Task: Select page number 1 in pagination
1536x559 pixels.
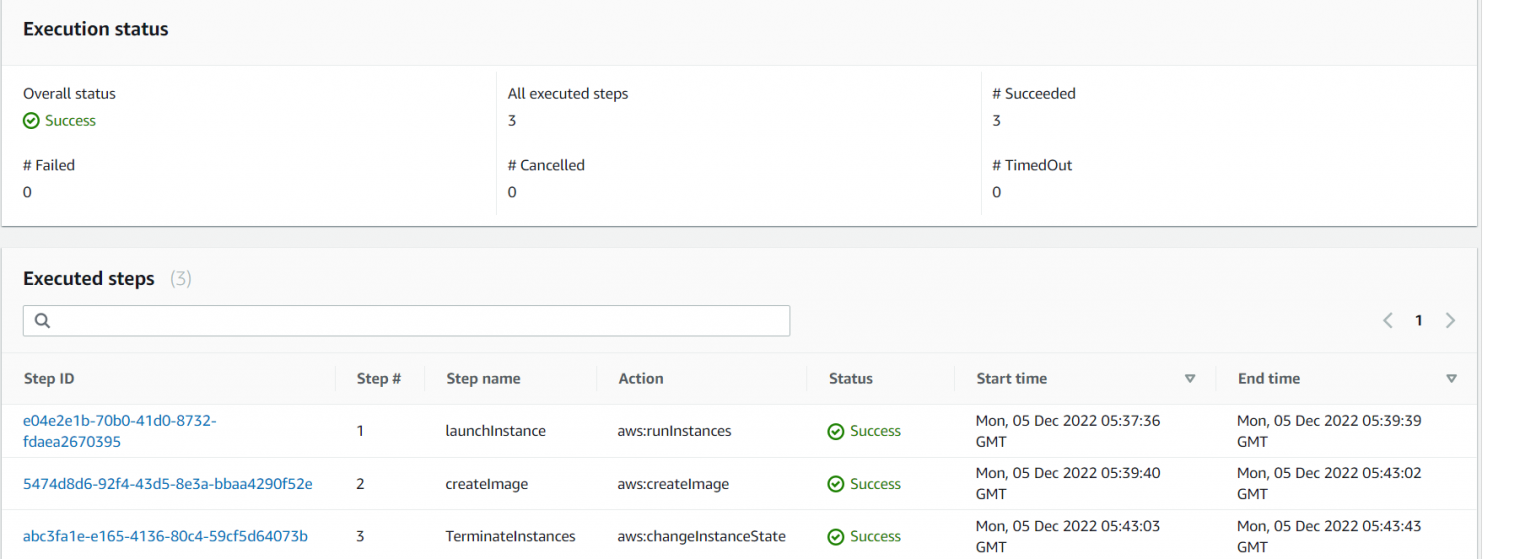Action: (1418, 321)
